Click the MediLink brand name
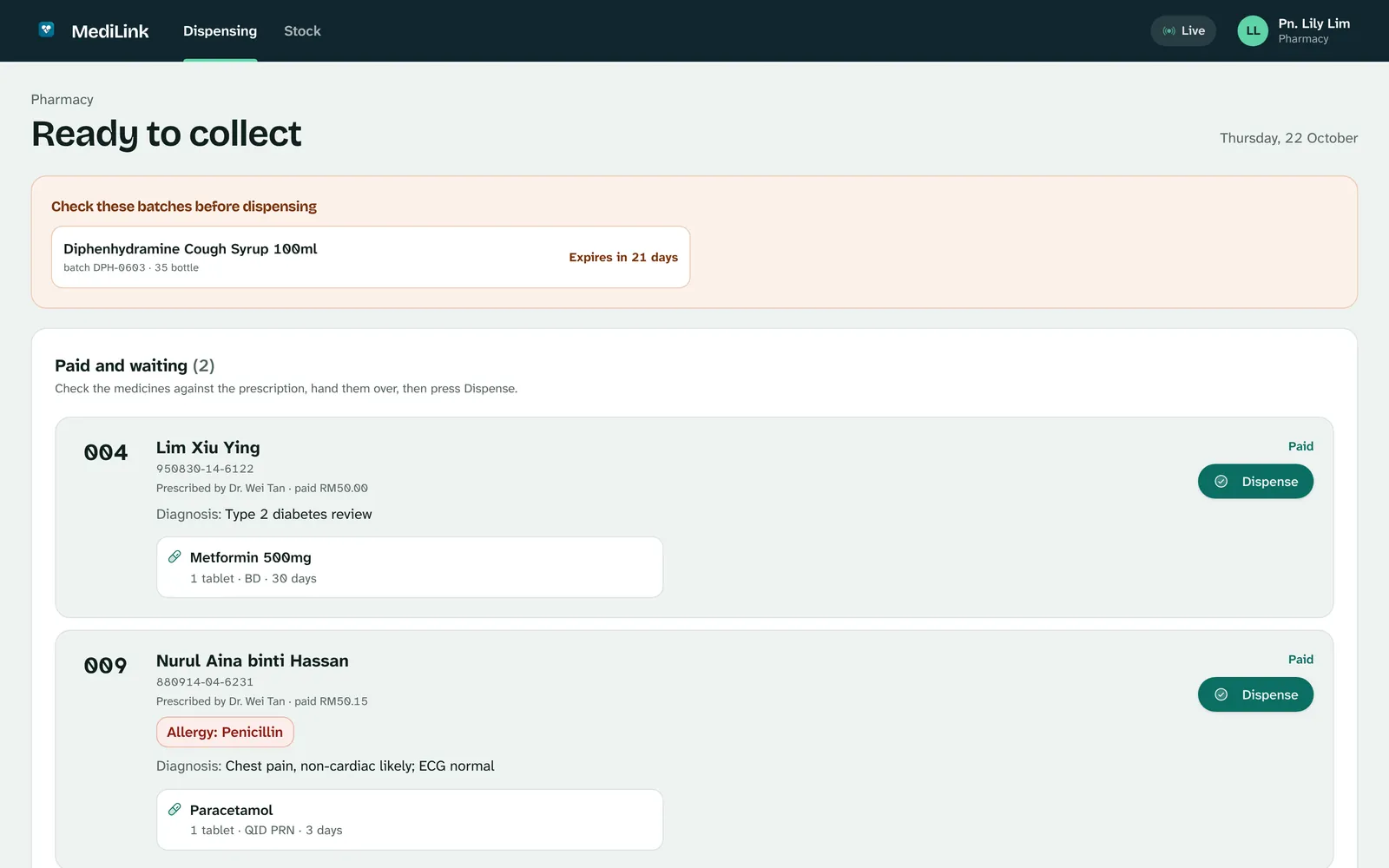1389x868 pixels. click(110, 31)
